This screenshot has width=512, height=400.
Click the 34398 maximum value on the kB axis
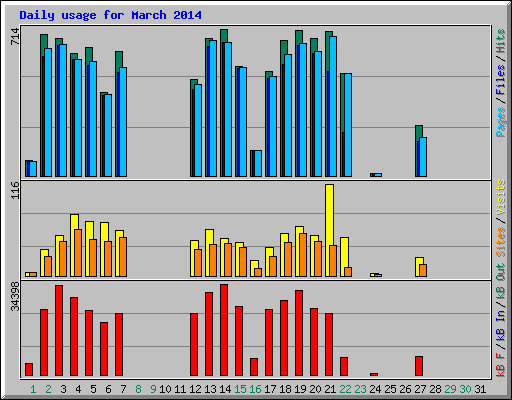tap(15, 296)
